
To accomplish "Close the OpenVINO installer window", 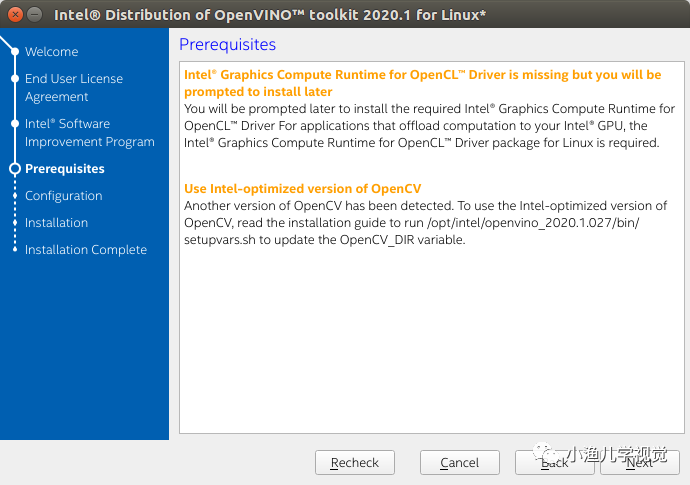I will (x=13, y=14).
